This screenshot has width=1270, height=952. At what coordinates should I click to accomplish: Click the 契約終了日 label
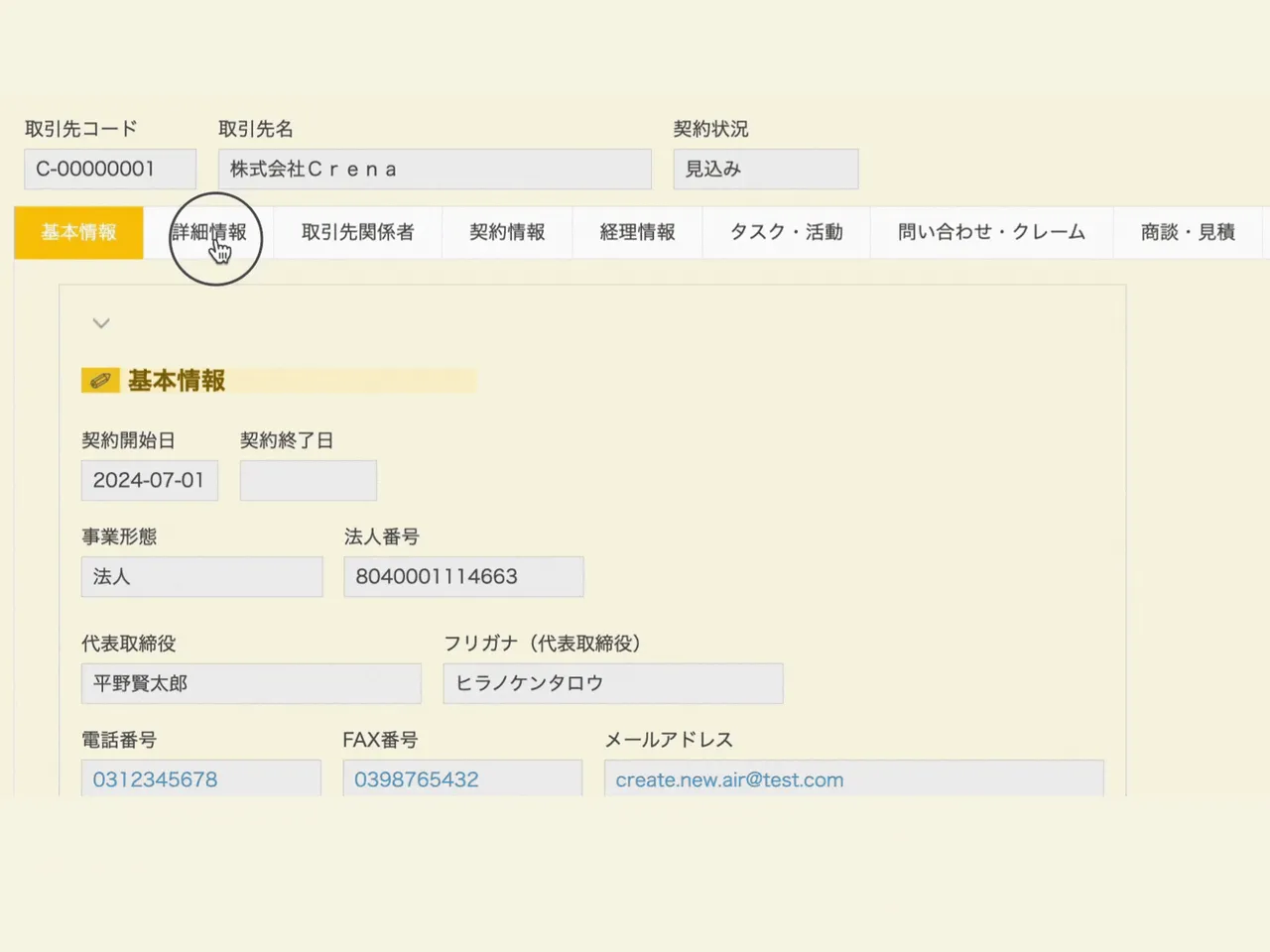pyautogui.click(x=287, y=440)
